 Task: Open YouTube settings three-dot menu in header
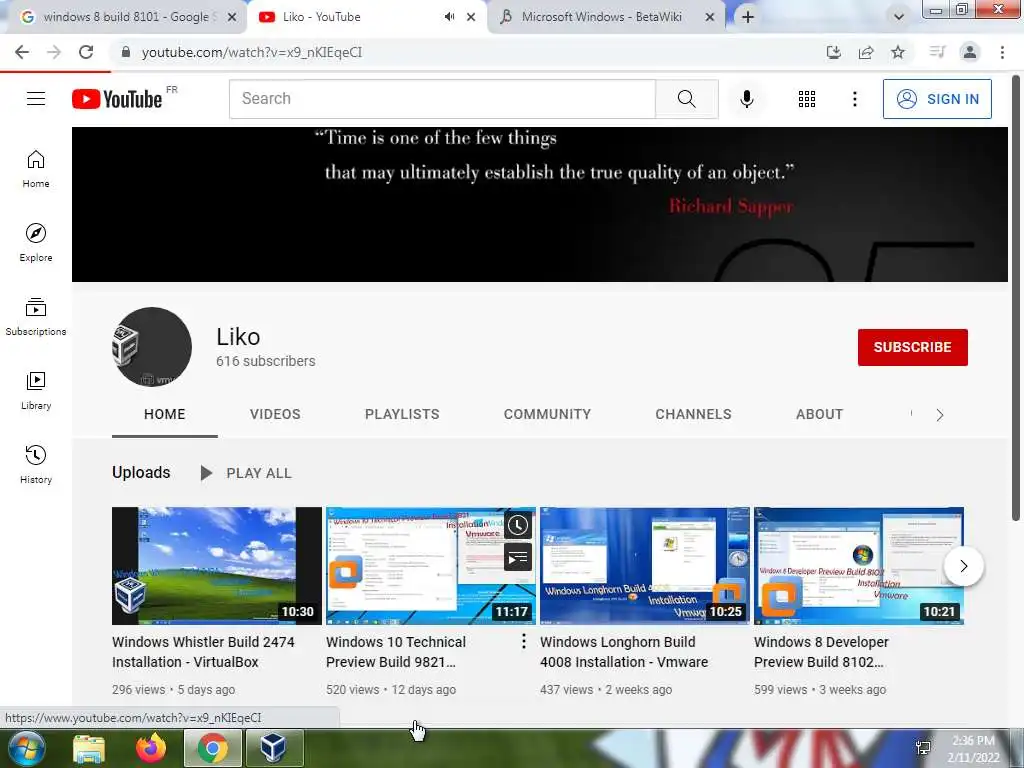[x=854, y=99]
